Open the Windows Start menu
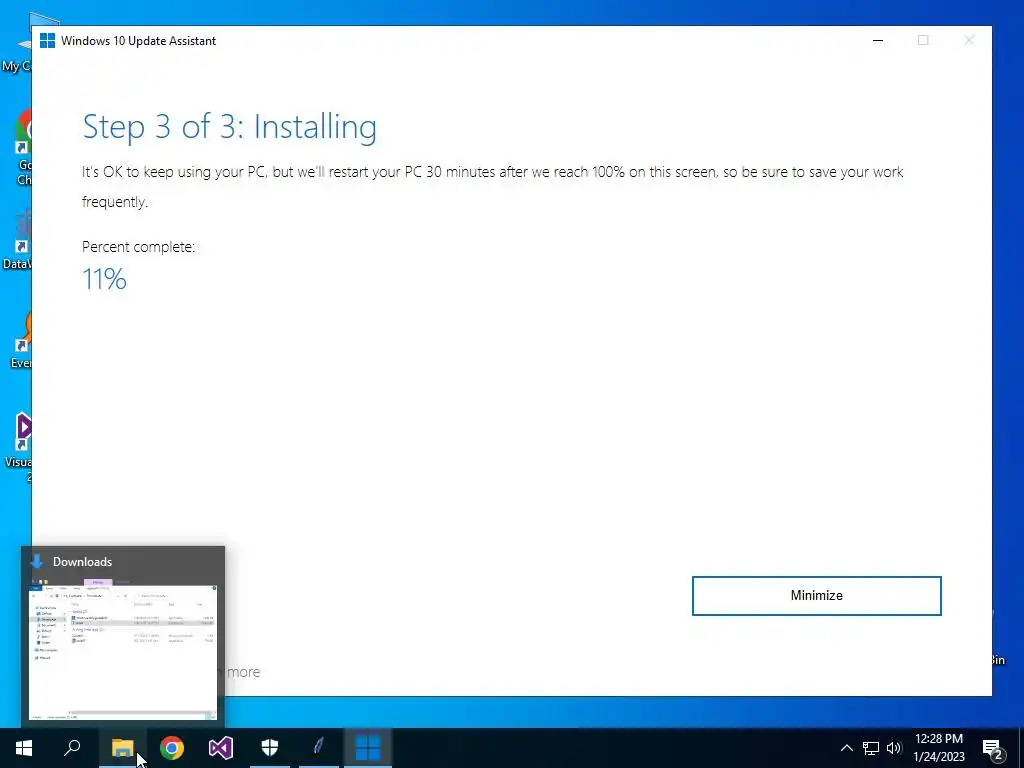This screenshot has width=1024, height=768. 24,748
